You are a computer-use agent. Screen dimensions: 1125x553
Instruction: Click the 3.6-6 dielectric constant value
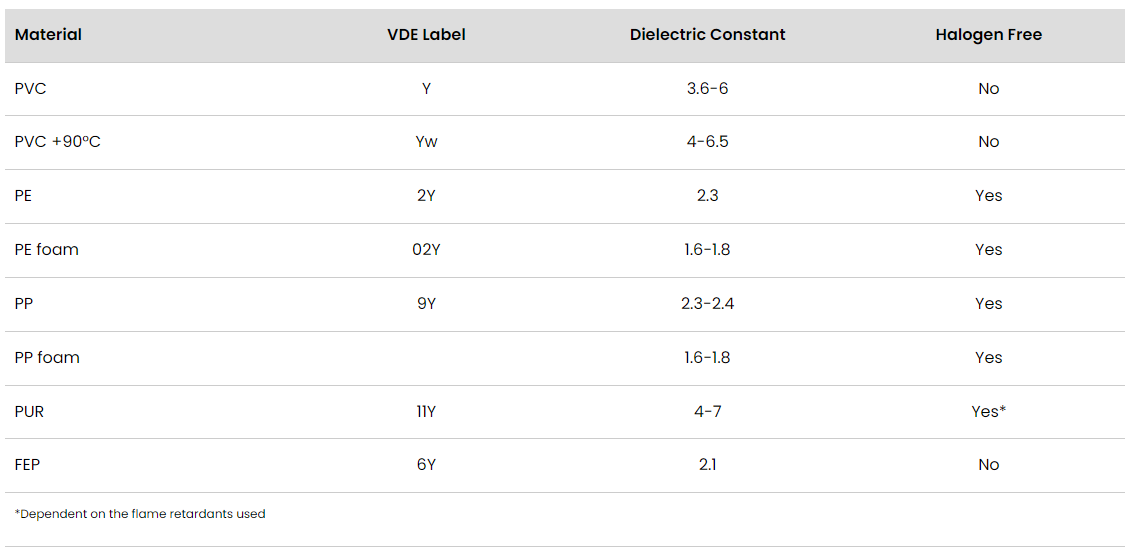(x=707, y=89)
